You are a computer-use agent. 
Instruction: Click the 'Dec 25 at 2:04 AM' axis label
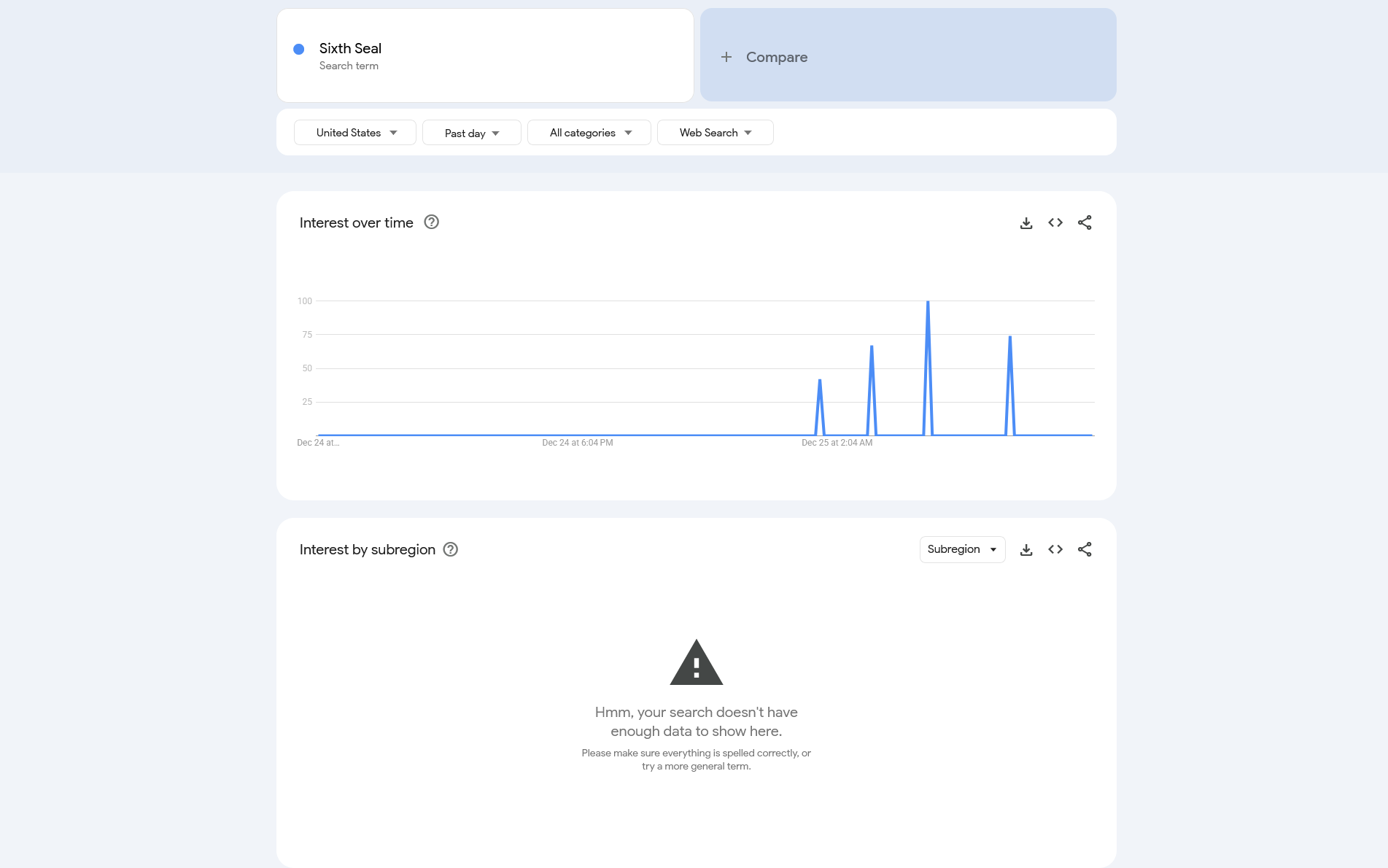837,443
